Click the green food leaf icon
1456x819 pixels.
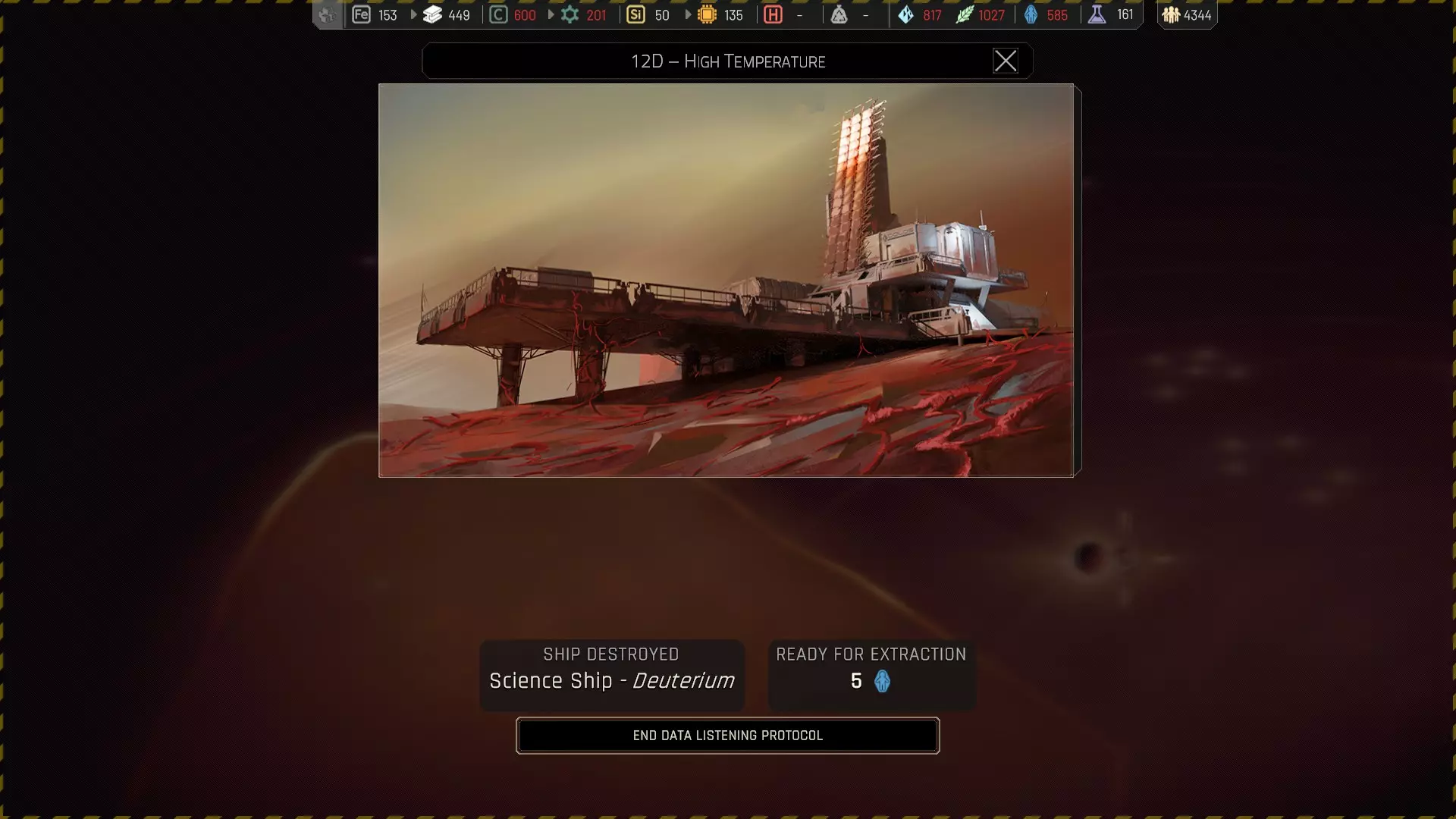(x=964, y=14)
